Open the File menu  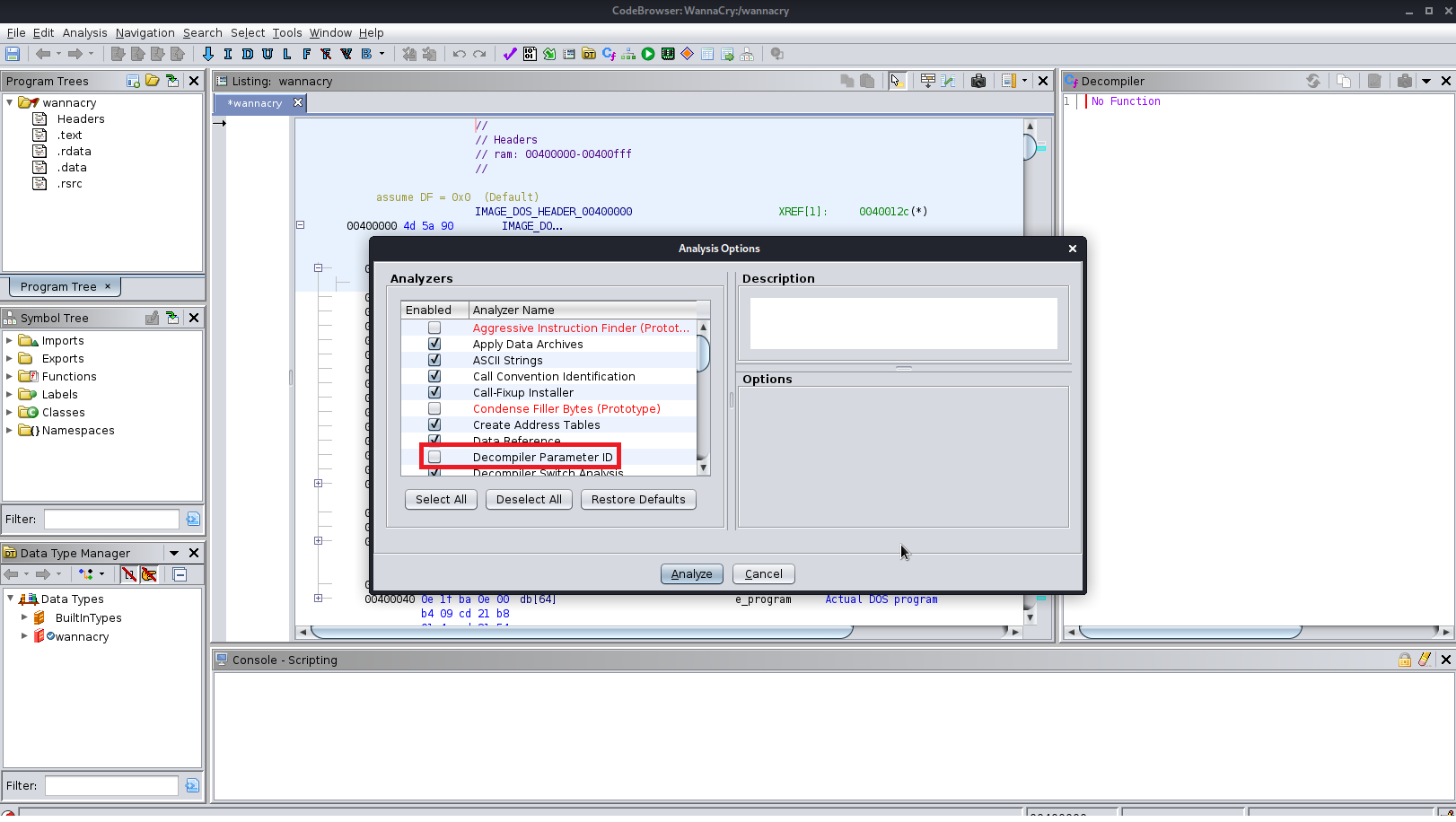(x=16, y=32)
